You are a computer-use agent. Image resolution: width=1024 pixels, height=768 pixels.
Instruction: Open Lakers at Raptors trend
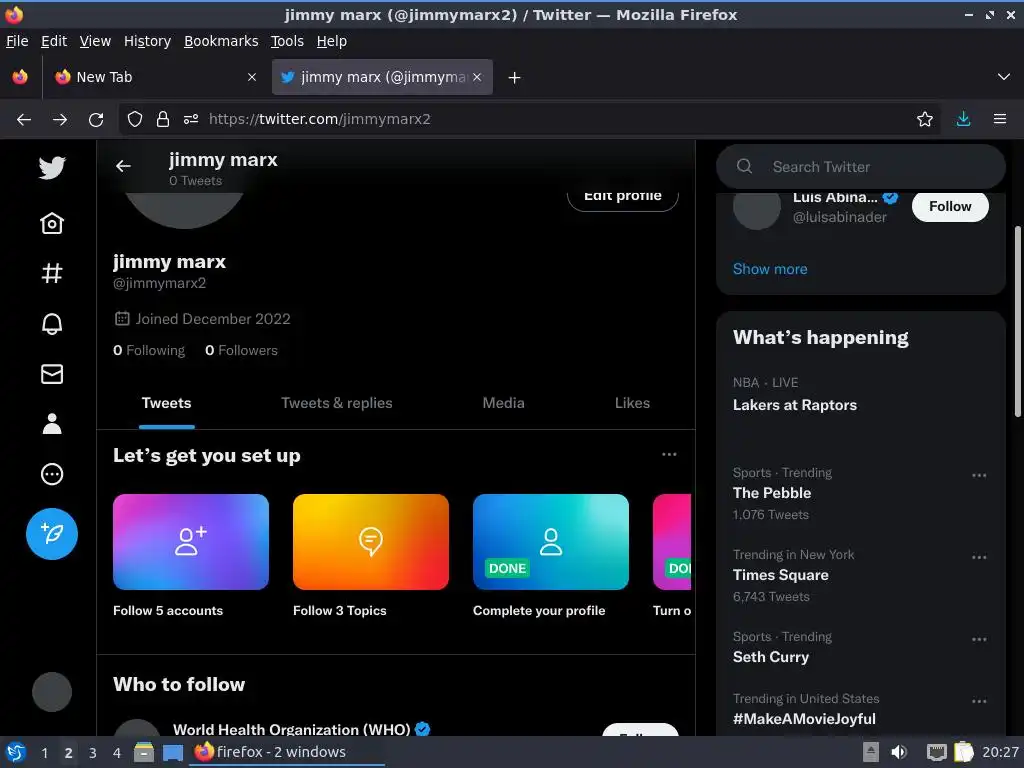pyautogui.click(x=795, y=405)
